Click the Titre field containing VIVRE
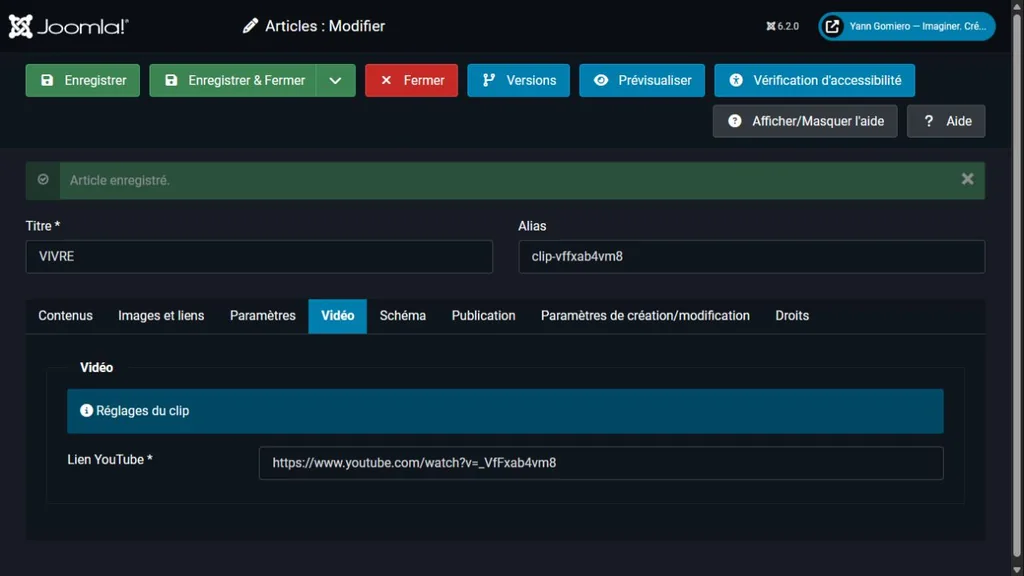The width and height of the screenshot is (1024, 576). (x=259, y=257)
